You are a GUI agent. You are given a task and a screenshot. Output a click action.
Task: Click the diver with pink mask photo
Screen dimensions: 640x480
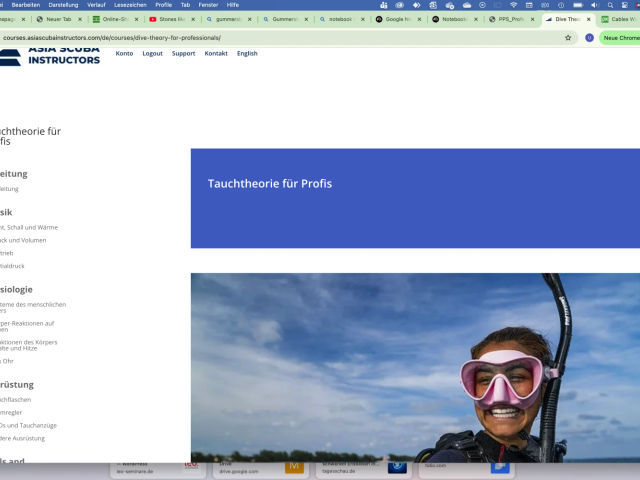[x=415, y=368]
